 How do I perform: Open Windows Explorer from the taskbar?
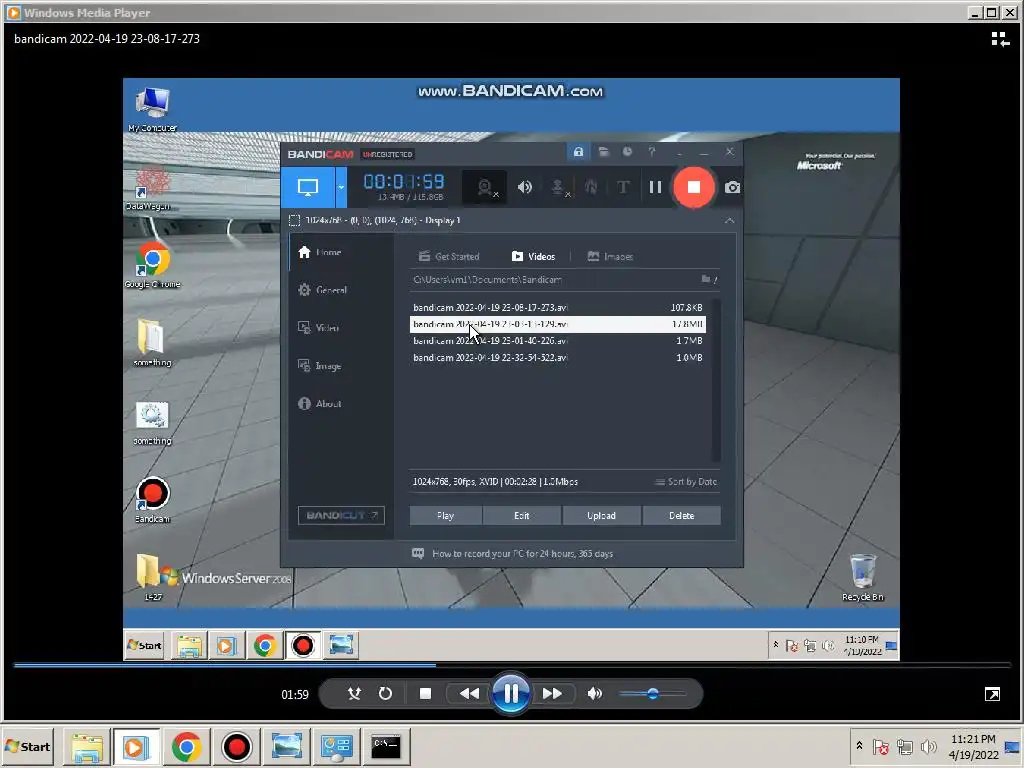pyautogui.click(x=87, y=746)
